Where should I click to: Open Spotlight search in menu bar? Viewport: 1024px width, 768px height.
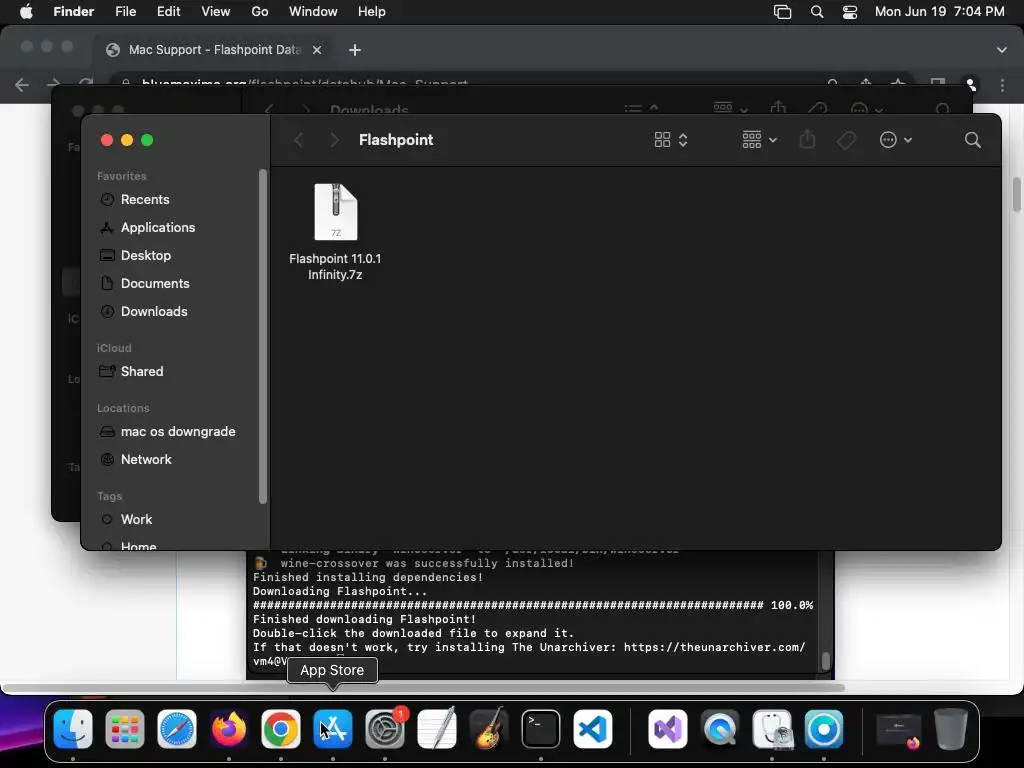tap(816, 12)
